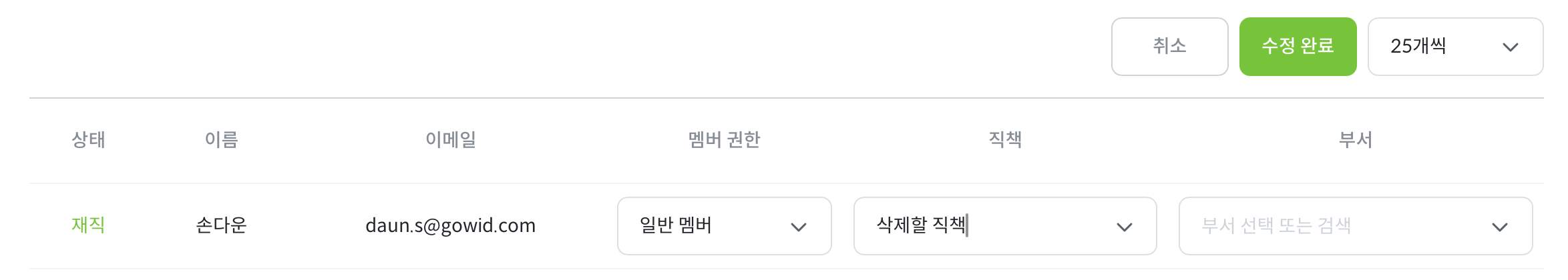Screen dimensions: 1568x280
Task: Expand the 직책 list via its chevron
Action: [x=1124, y=227]
